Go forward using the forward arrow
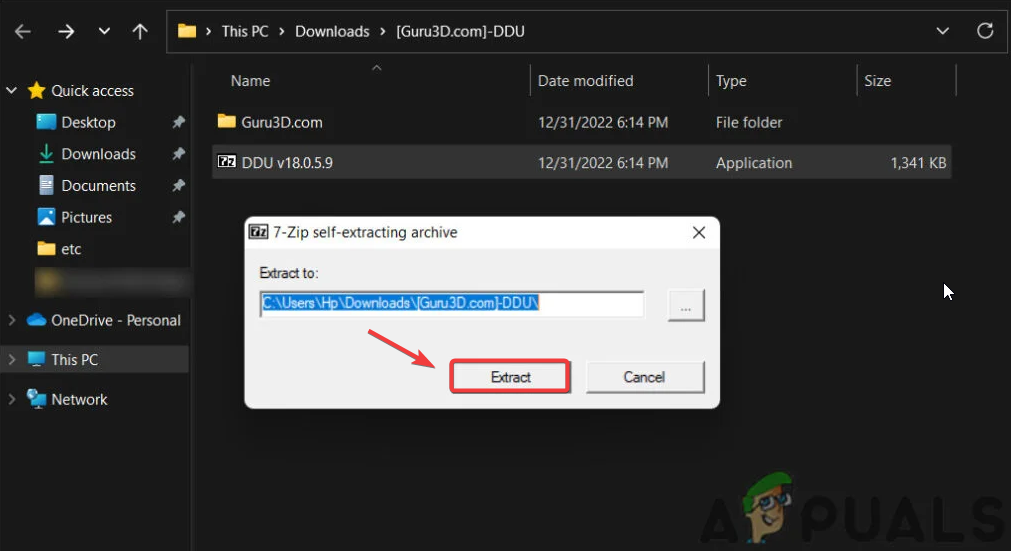Image resolution: width=1011 pixels, height=551 pixels. [x=66, y=31]
